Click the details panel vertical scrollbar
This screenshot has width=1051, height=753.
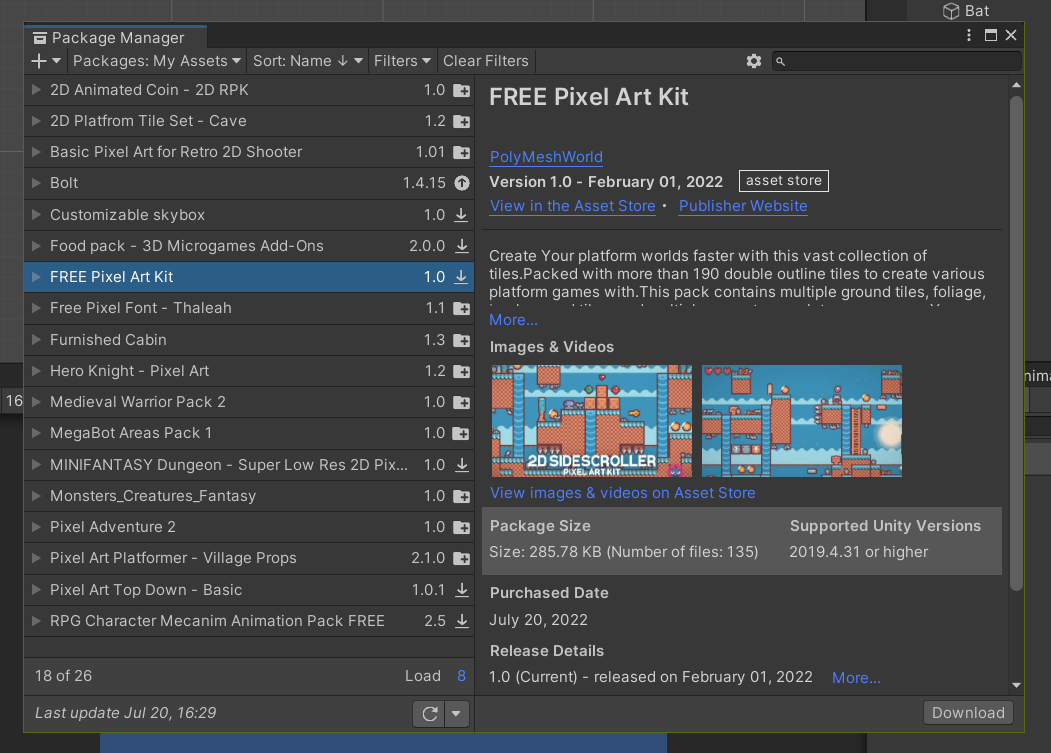pos(1016,343)
